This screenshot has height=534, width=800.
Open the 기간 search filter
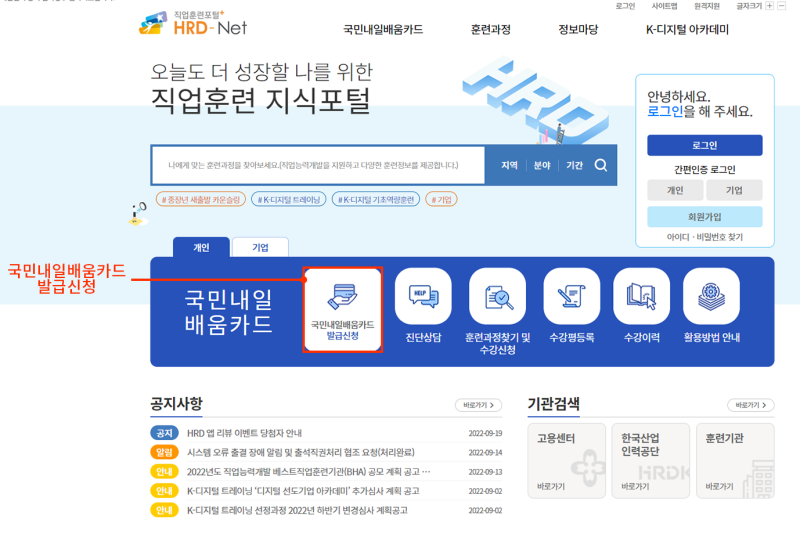click(574, 165)
